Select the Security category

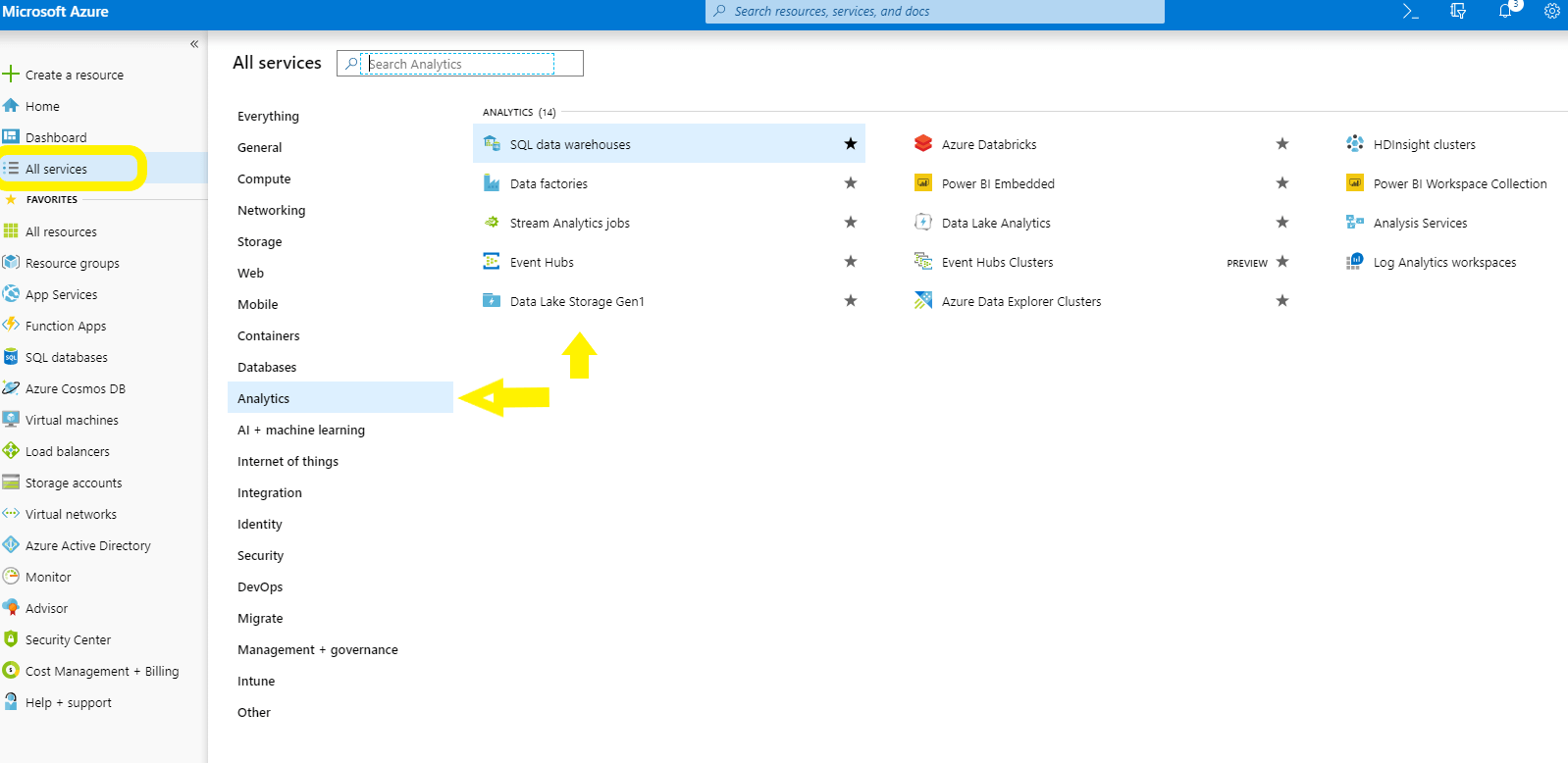[x=260, y=555]
